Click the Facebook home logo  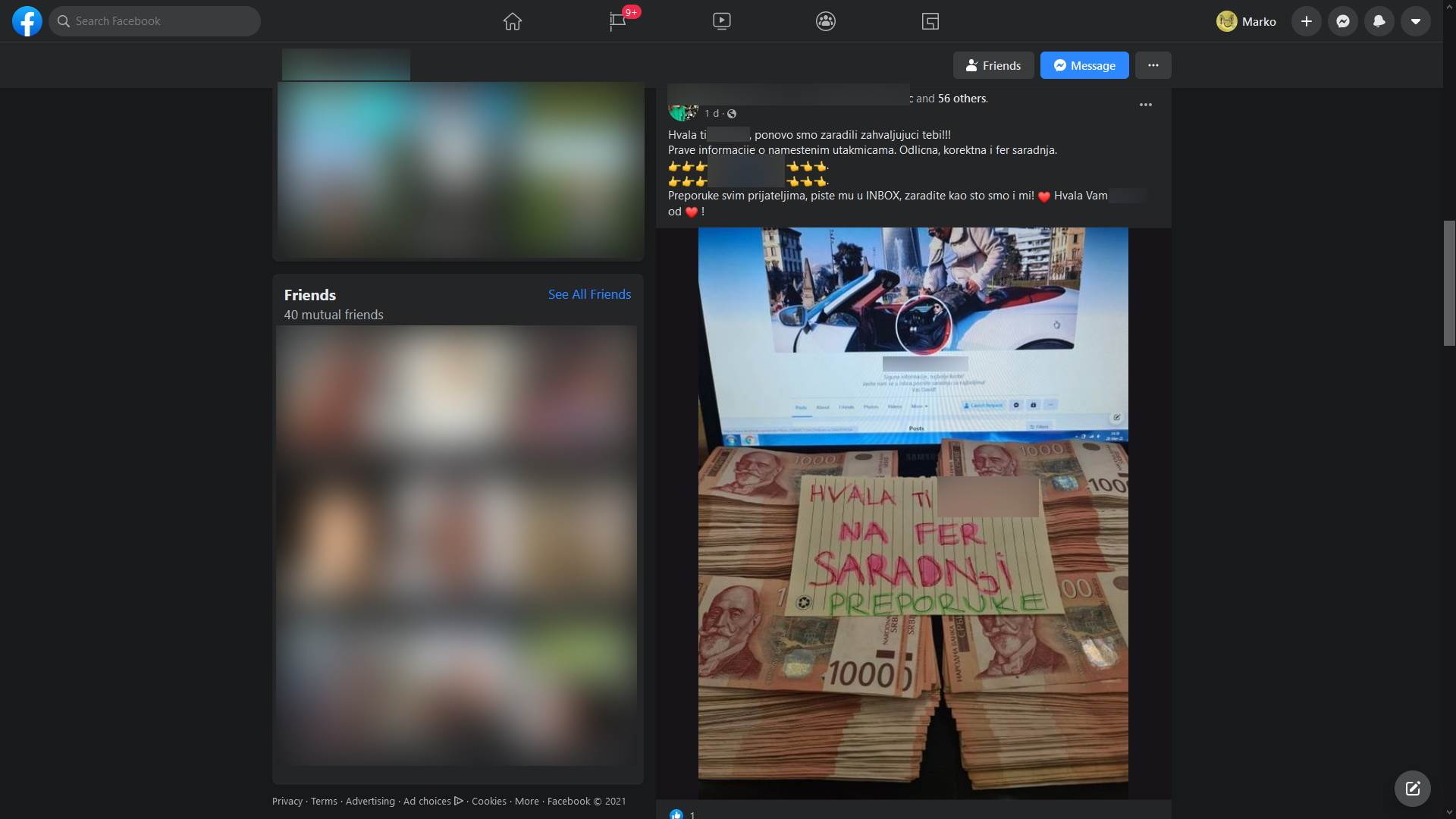click(x=27, y=20)
